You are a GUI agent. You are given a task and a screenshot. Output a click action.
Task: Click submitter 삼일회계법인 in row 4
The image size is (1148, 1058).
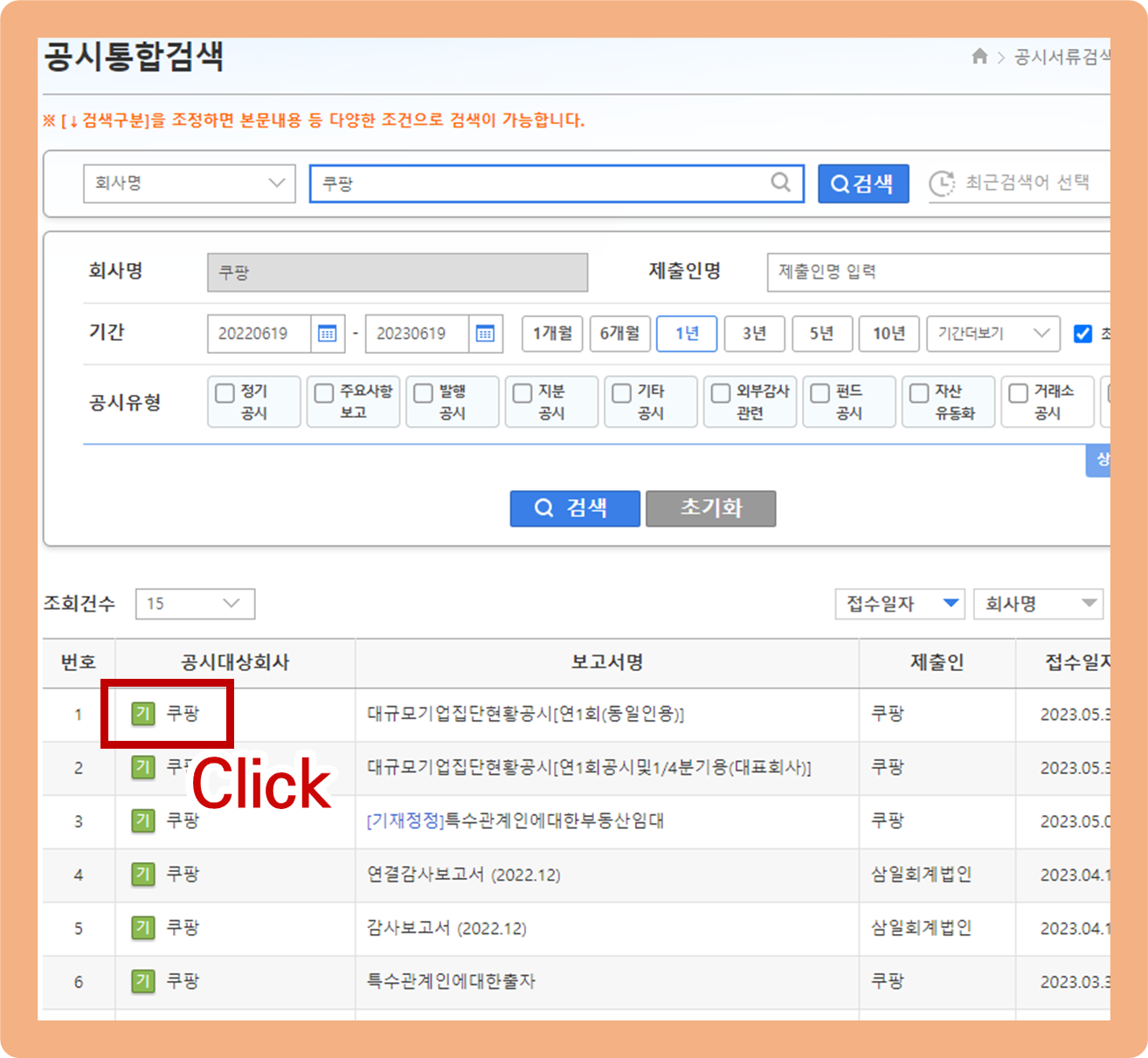tap(922, 874)
